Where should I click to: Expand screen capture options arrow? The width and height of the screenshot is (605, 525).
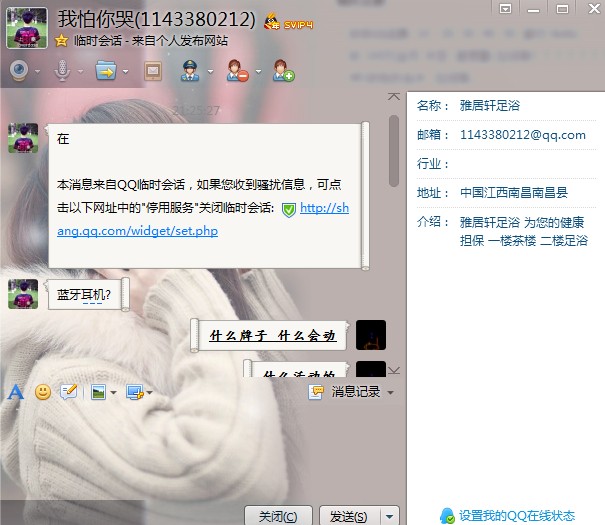point(150,393)
